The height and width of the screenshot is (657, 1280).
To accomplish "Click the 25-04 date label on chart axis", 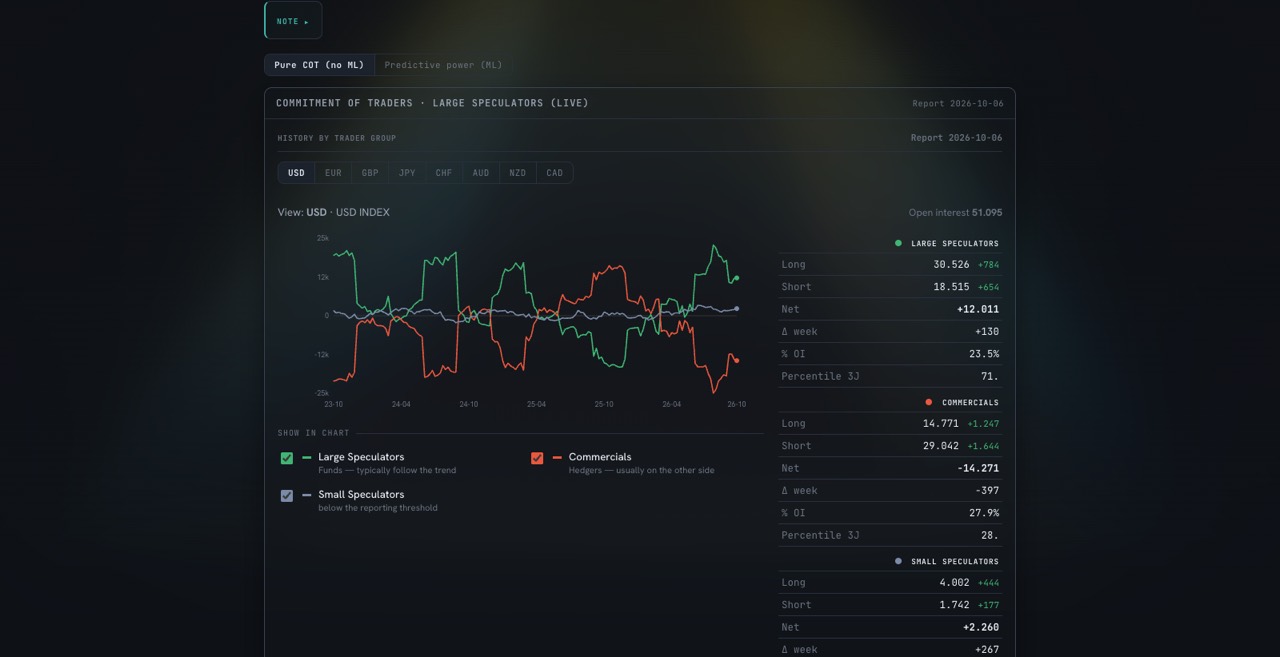I will [536, 404].
